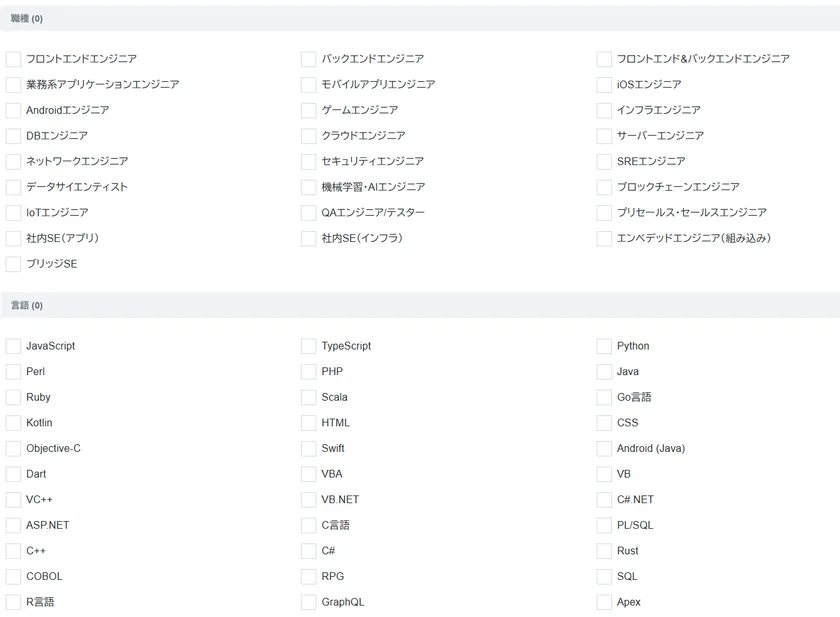This screenshot has height=617, width=840.
Task: Check Androidエンジニア in the job list
Action: [13, 110]
